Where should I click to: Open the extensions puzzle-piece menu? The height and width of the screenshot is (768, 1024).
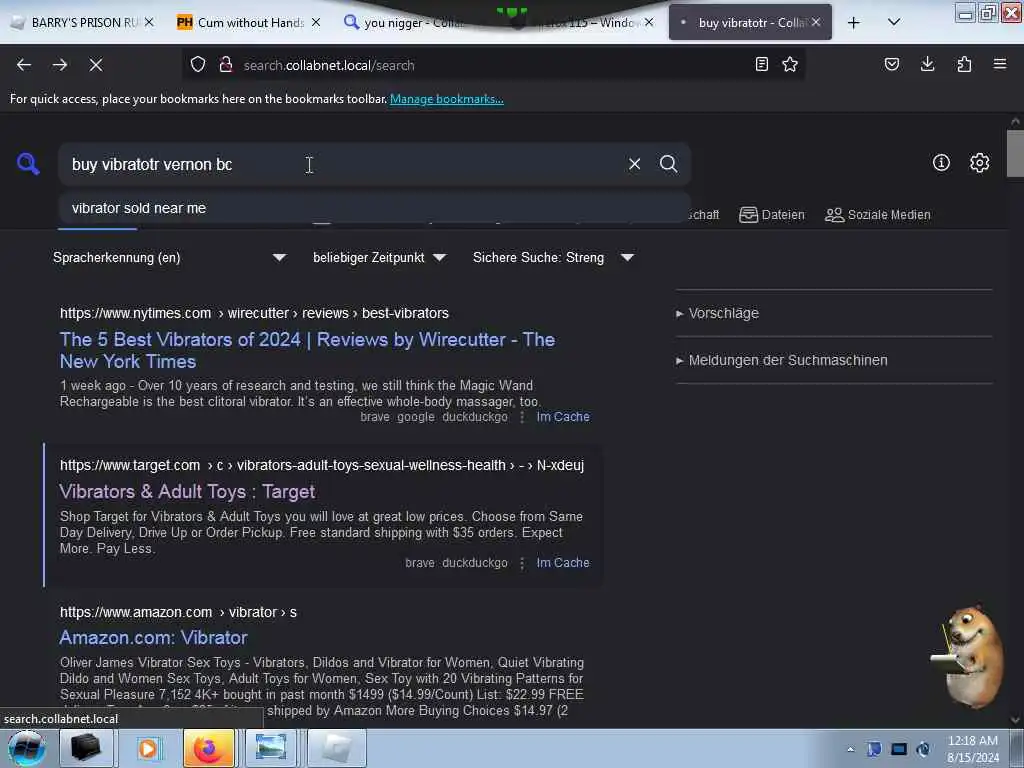964,65
